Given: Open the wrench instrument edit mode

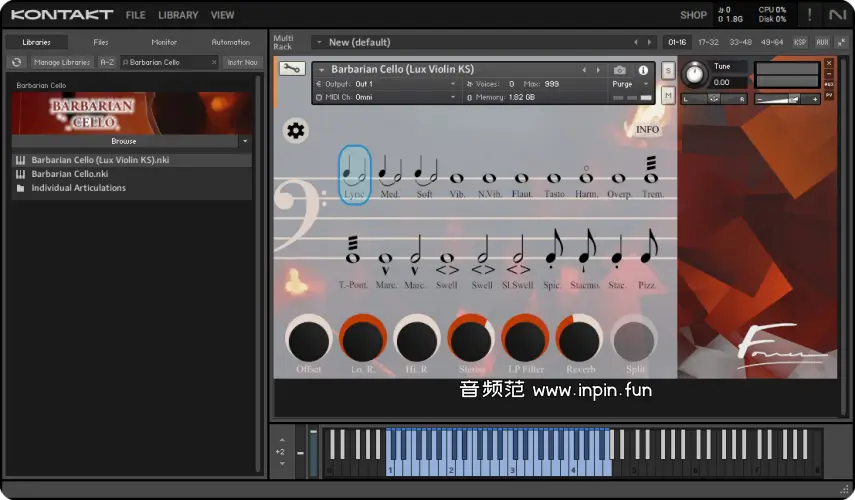Looking at the screenshot, I should point(292,69).
